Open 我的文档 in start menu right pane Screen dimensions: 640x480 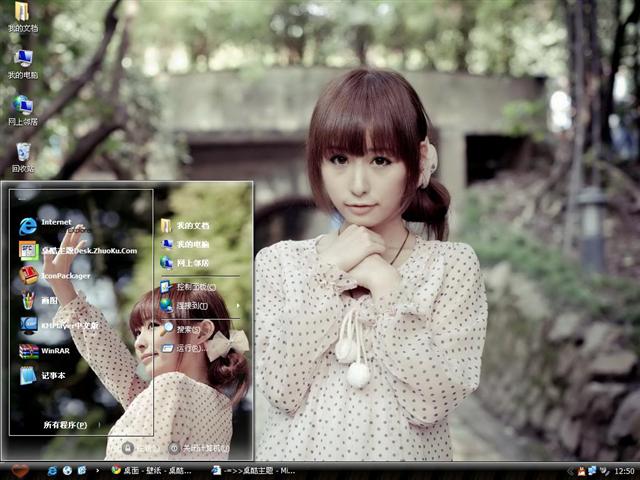point(185,225)
